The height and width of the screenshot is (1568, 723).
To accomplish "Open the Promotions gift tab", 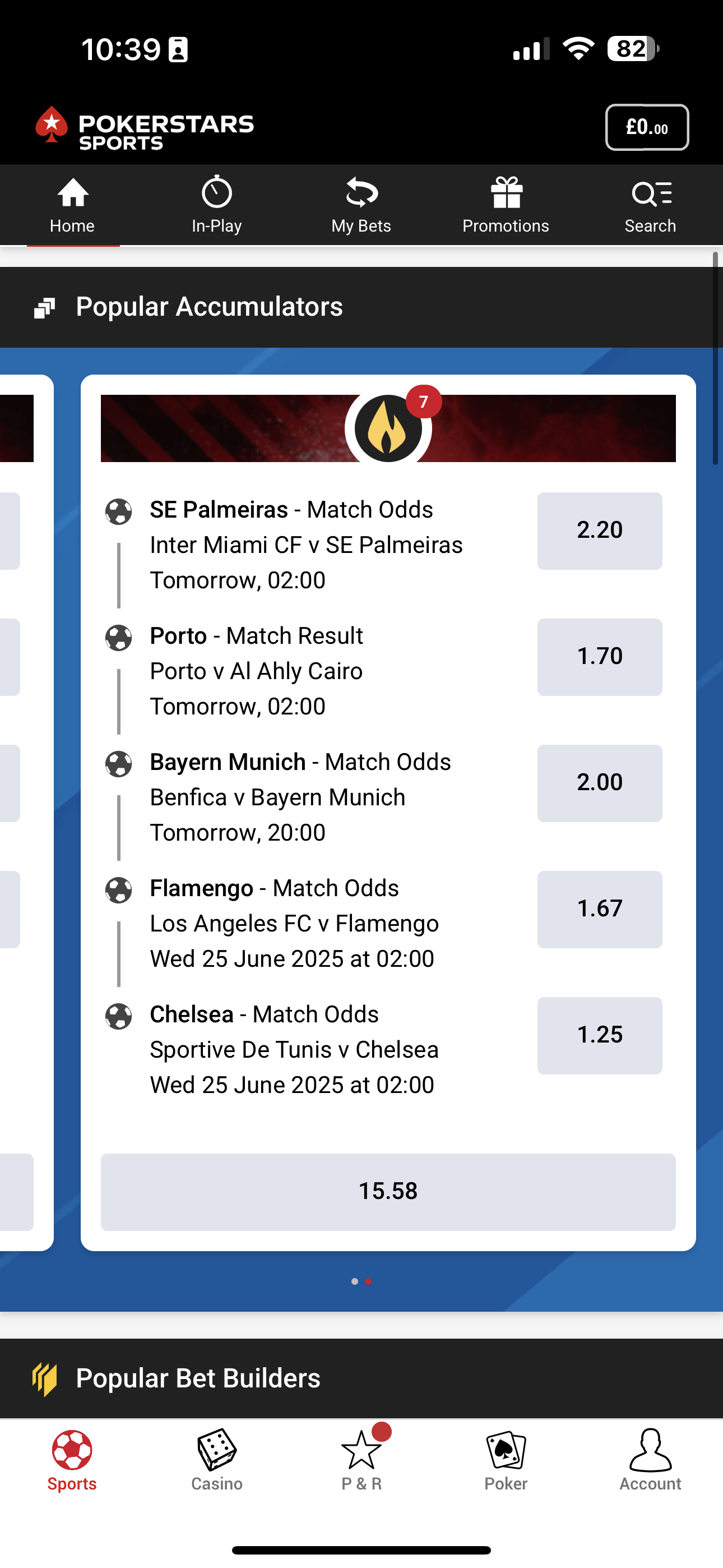I will pos(506,206).
